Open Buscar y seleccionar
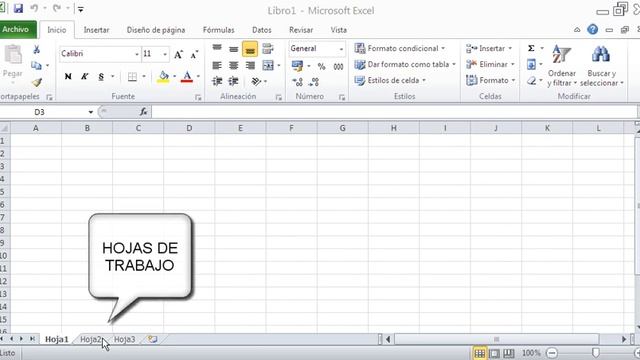The image size is (640, 360). 602,65
